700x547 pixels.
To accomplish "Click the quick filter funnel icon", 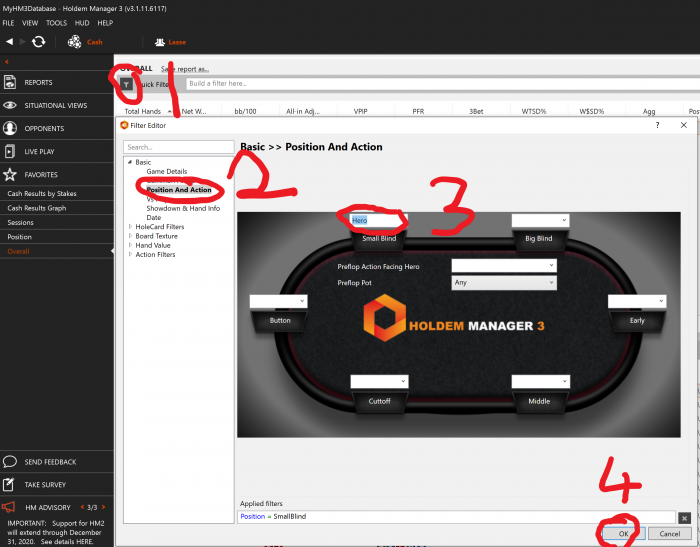I will coord(126,84).
